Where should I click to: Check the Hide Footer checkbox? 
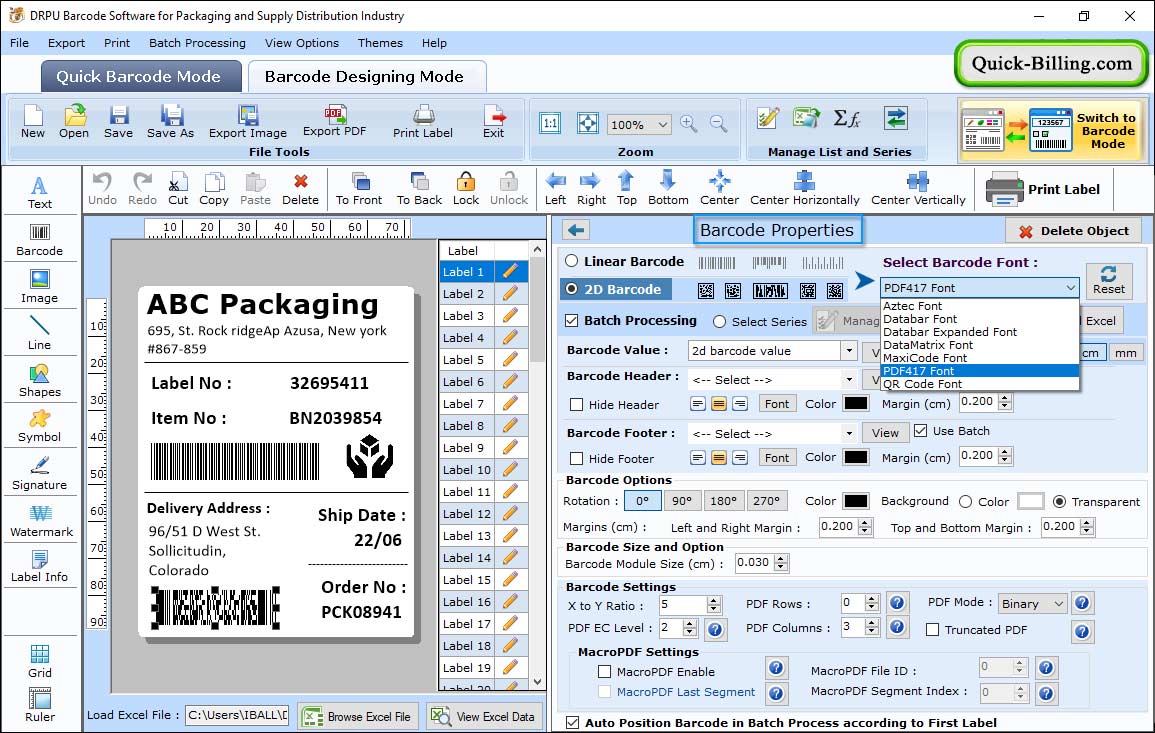pos(577,458)
